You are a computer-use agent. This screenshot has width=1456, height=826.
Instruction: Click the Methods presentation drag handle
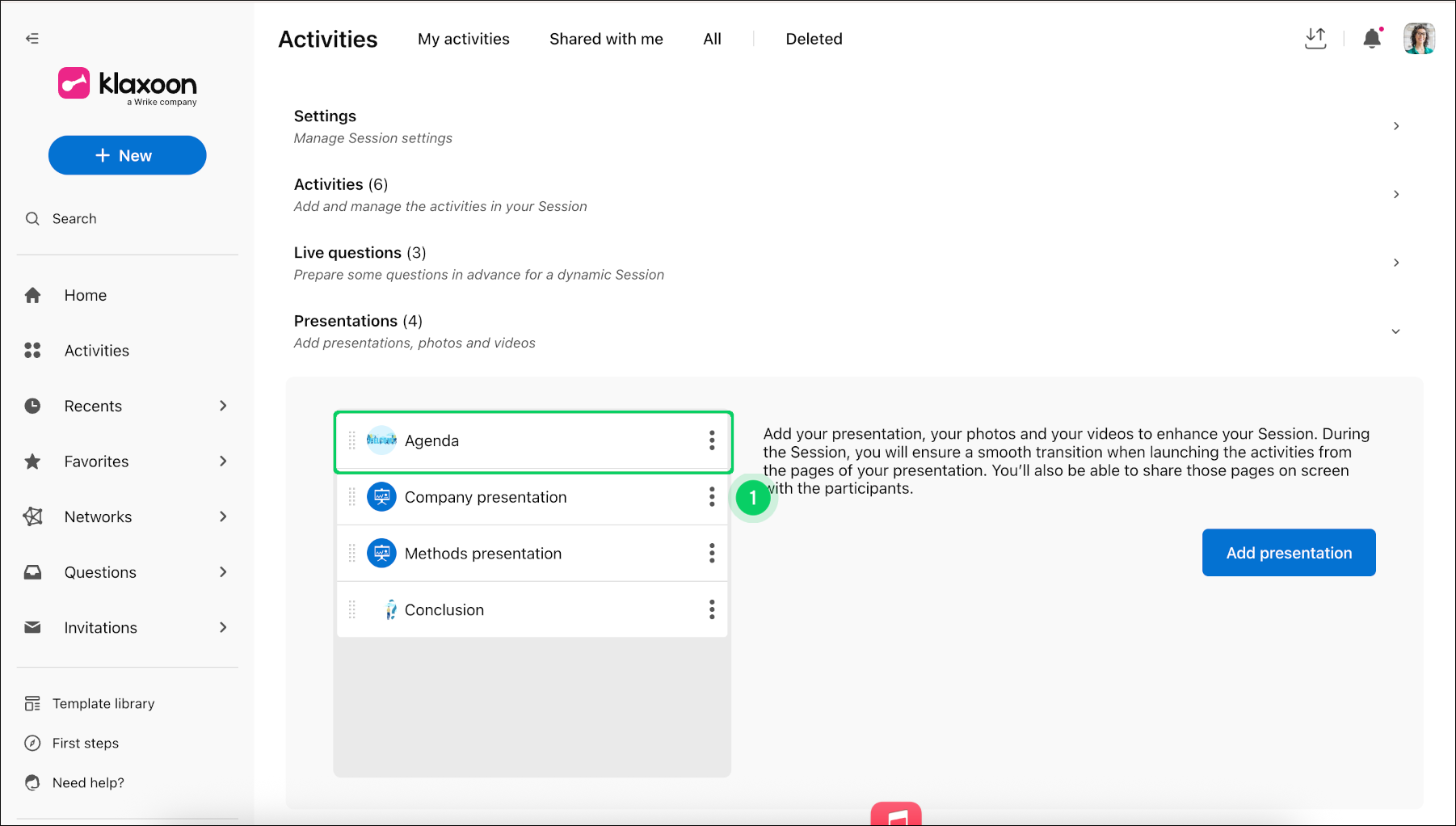[352, 554]
